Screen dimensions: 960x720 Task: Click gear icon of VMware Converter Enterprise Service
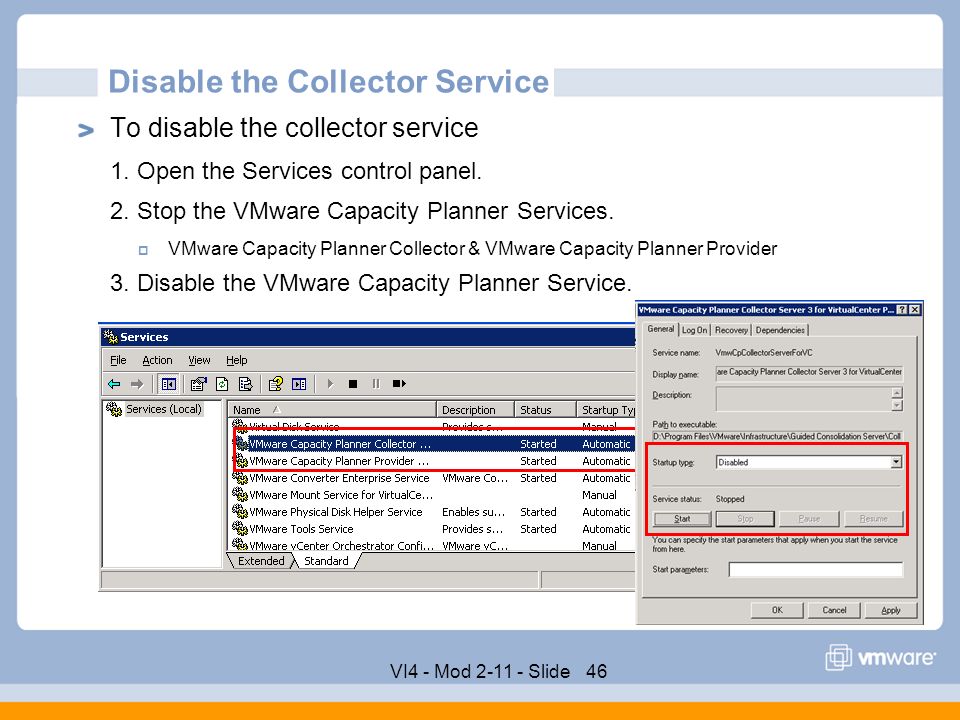(240, 478)
